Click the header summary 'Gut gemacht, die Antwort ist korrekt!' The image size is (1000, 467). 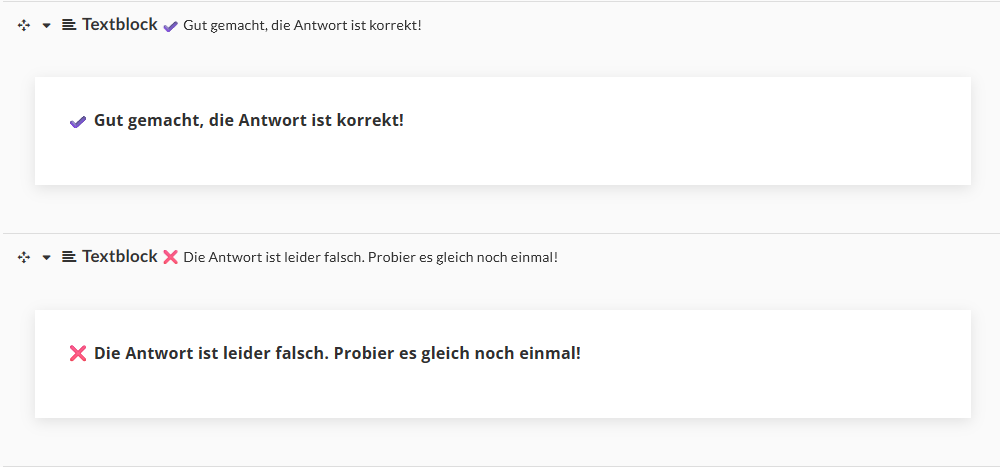pos(302,26)
